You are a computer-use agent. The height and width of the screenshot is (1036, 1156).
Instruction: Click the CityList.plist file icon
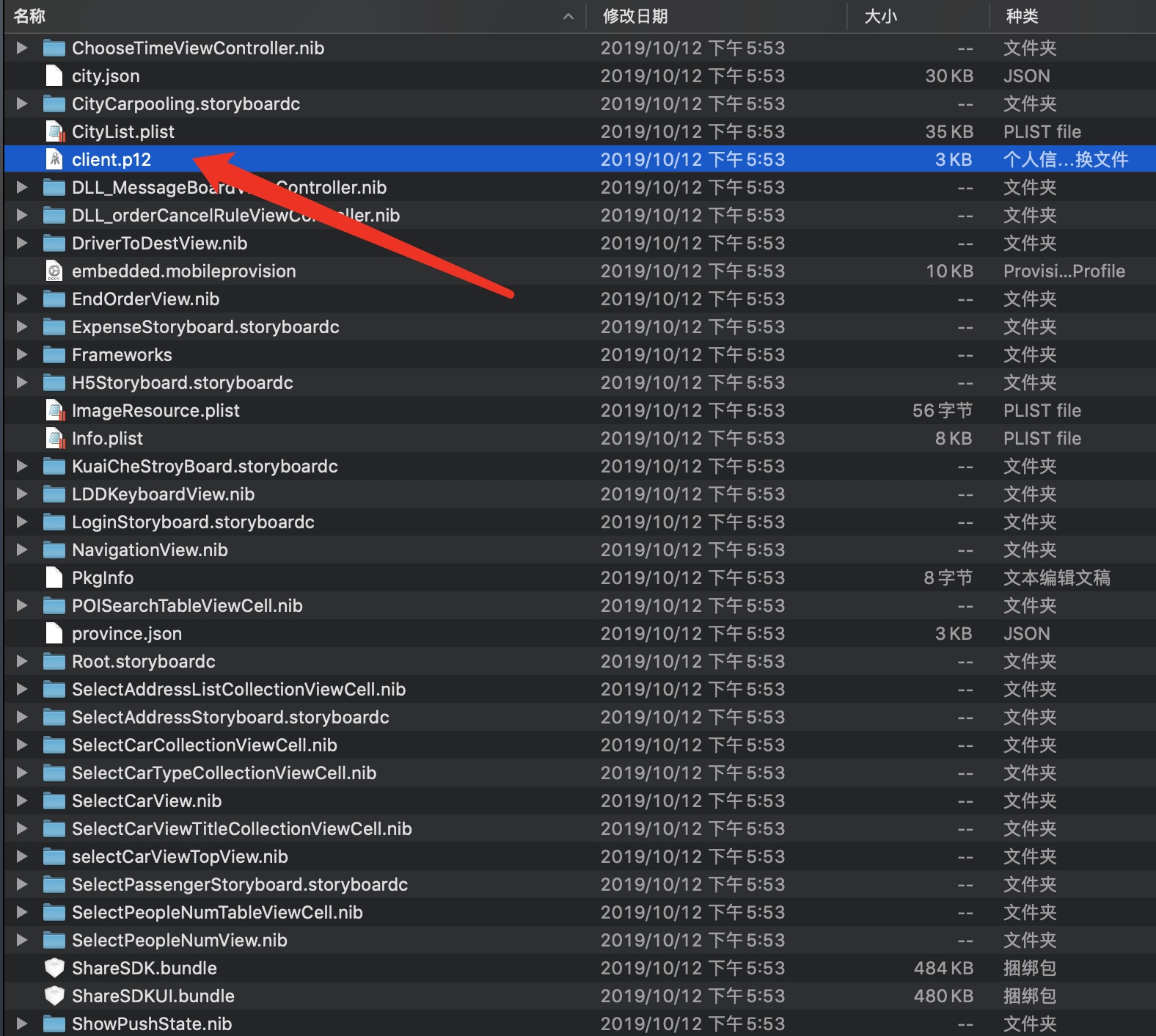click(x=54, y=131)
